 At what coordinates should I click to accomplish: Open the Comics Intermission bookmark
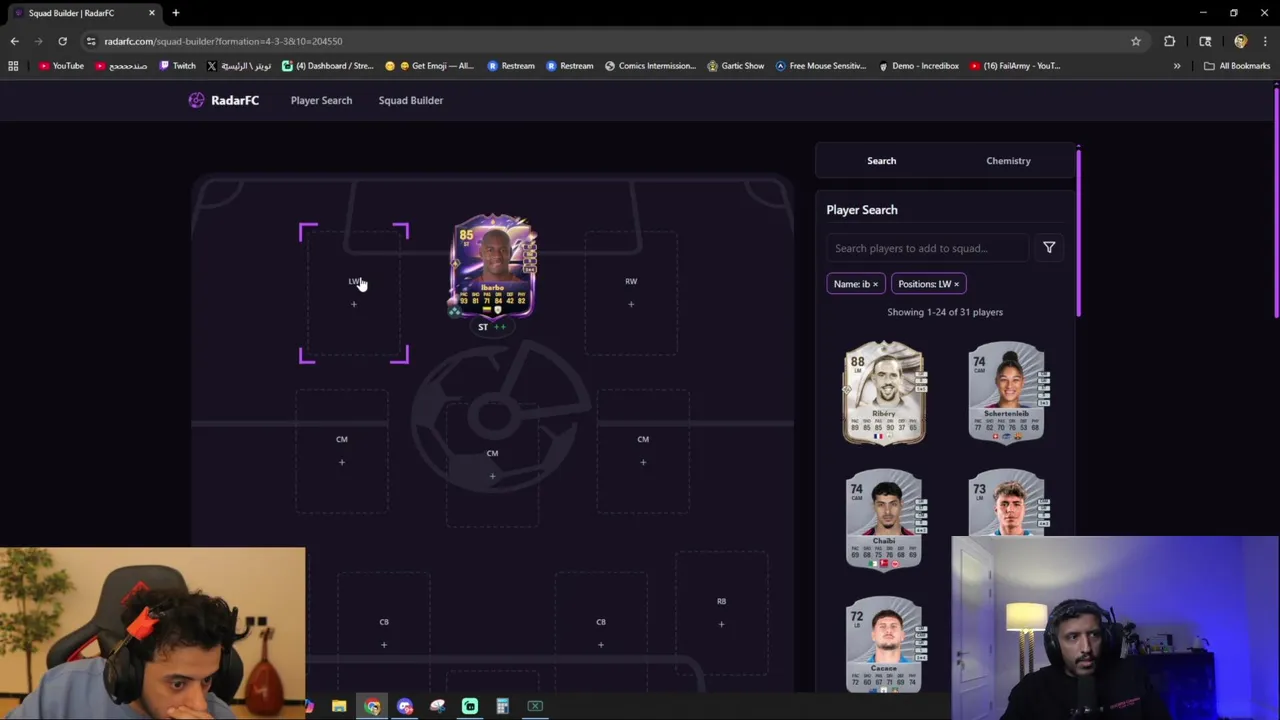point(650,66)
